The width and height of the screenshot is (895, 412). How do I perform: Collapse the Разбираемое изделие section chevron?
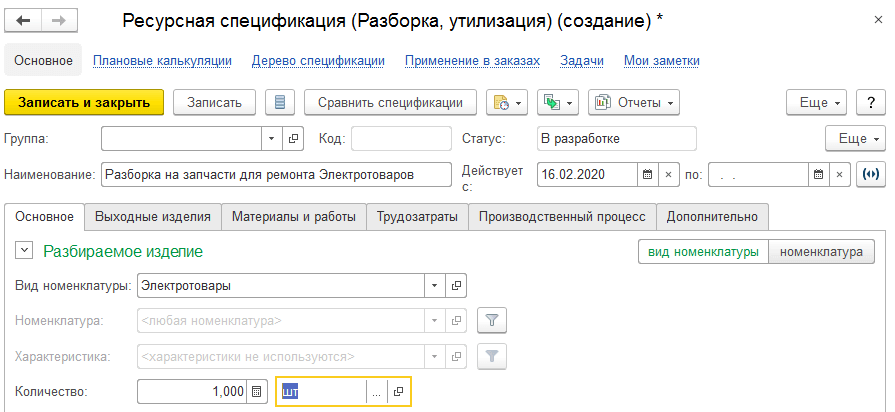[x=24, y=251]
